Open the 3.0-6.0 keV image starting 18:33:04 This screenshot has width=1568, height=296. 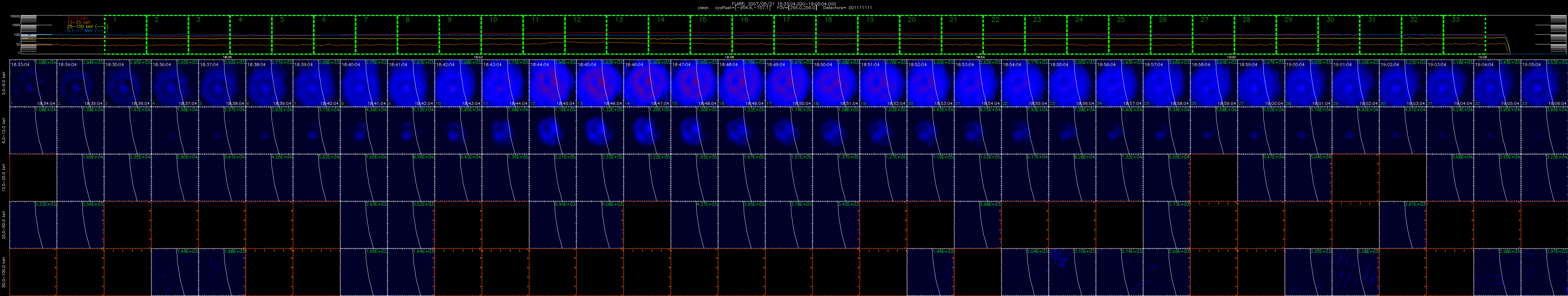pyautogui.click(x=33, y=83)
